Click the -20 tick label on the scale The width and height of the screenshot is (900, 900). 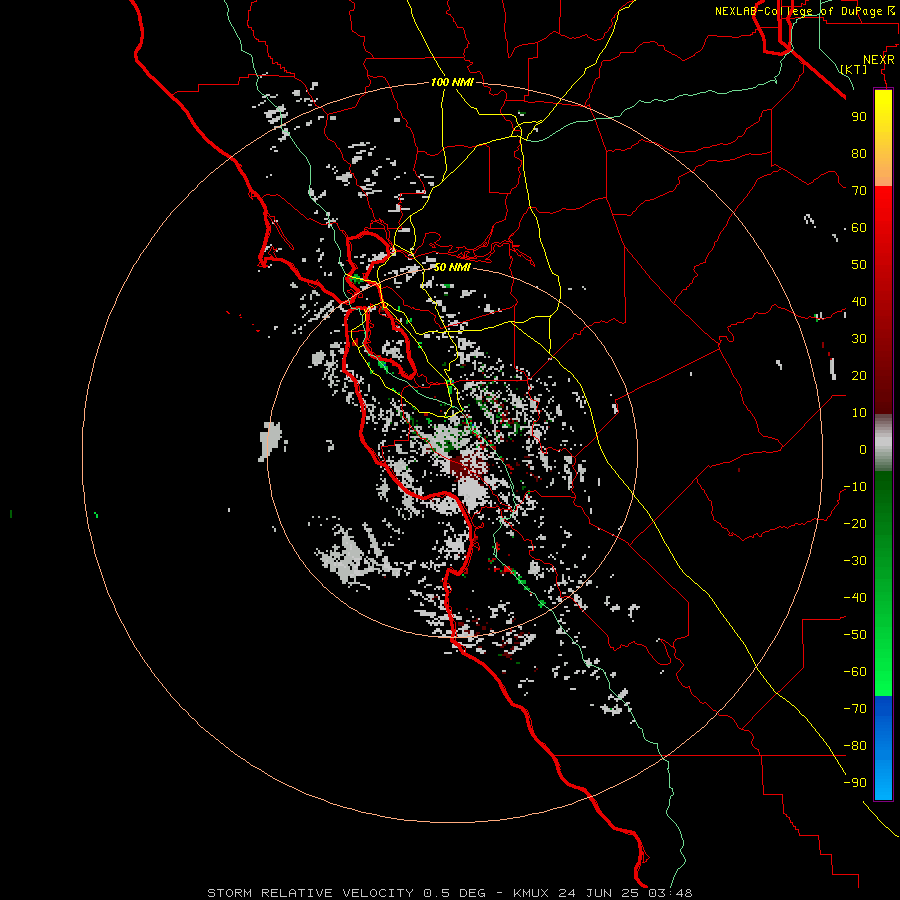(855, 524)
